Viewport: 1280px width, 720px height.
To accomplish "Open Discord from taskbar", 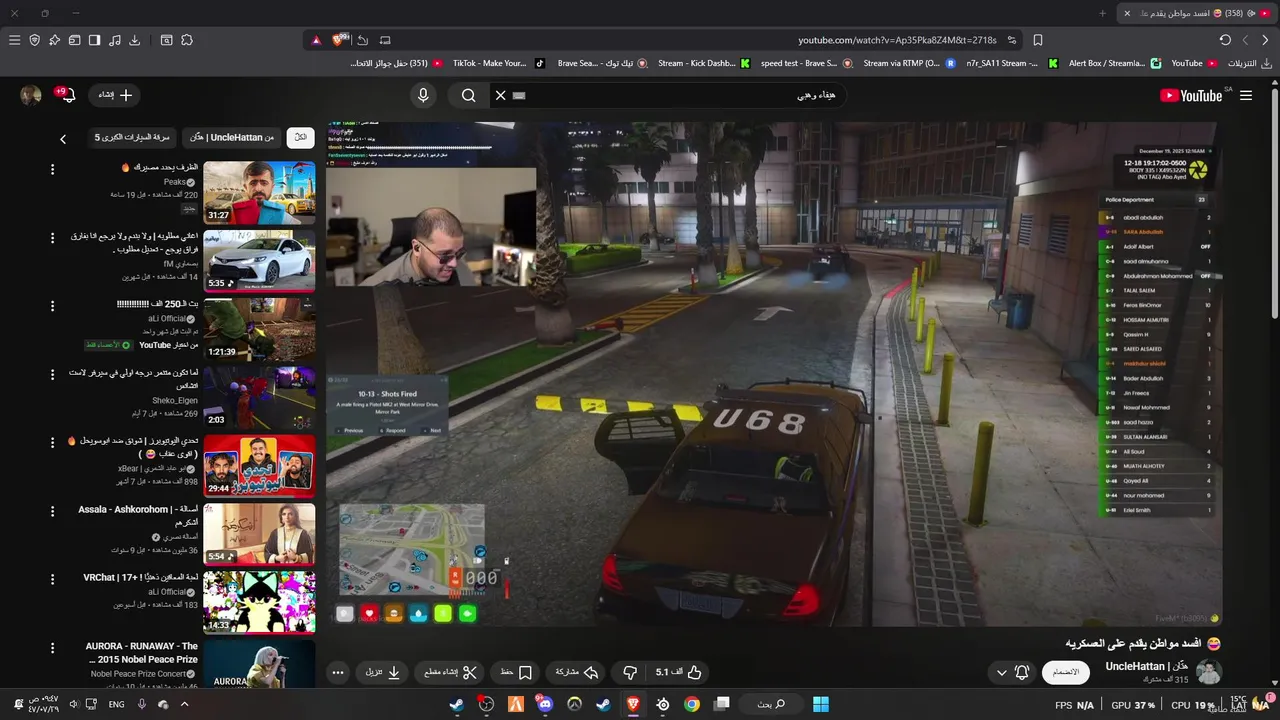I will [x=545, y=704].
